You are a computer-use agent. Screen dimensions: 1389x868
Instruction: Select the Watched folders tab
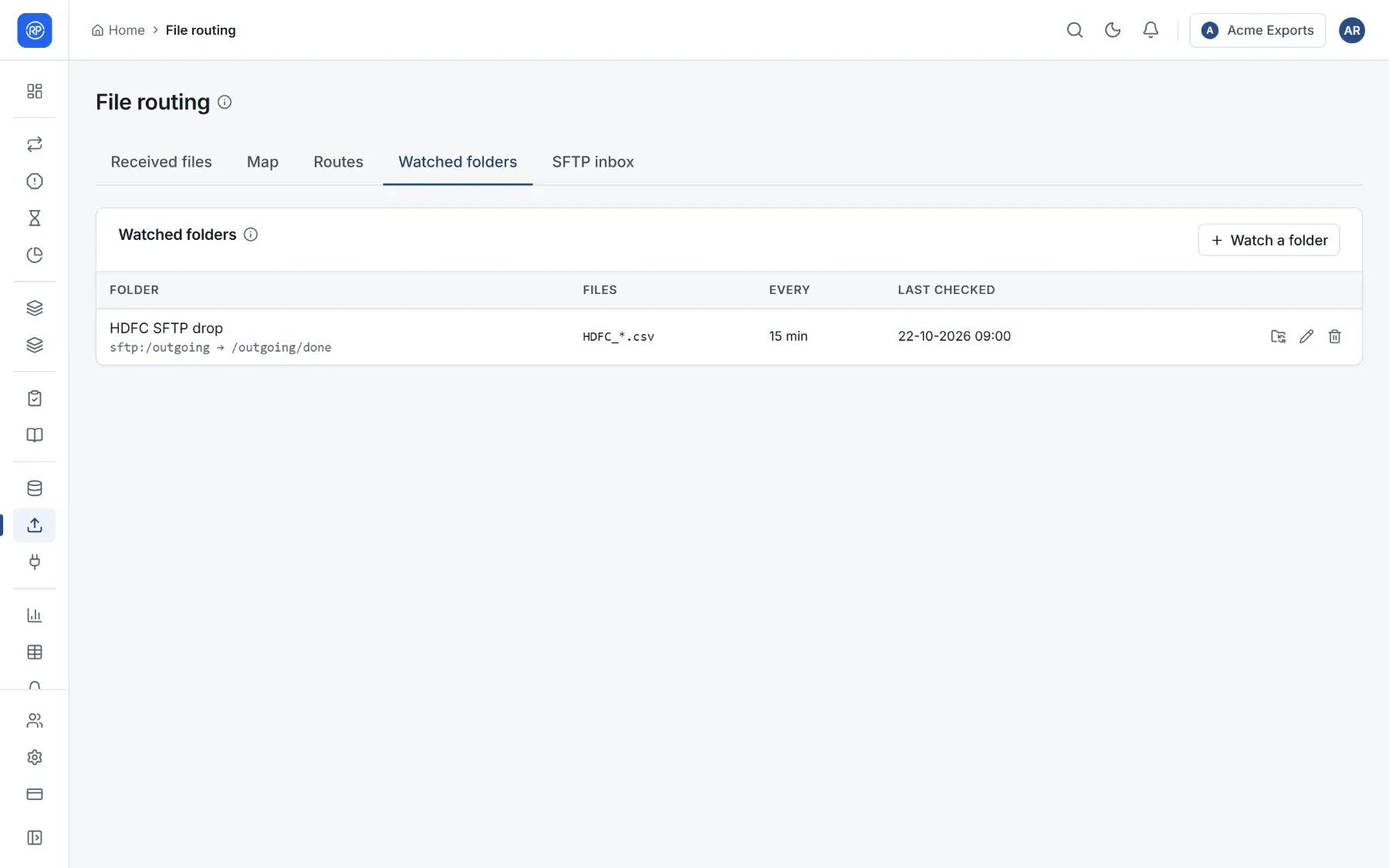[x=458, y=162]
